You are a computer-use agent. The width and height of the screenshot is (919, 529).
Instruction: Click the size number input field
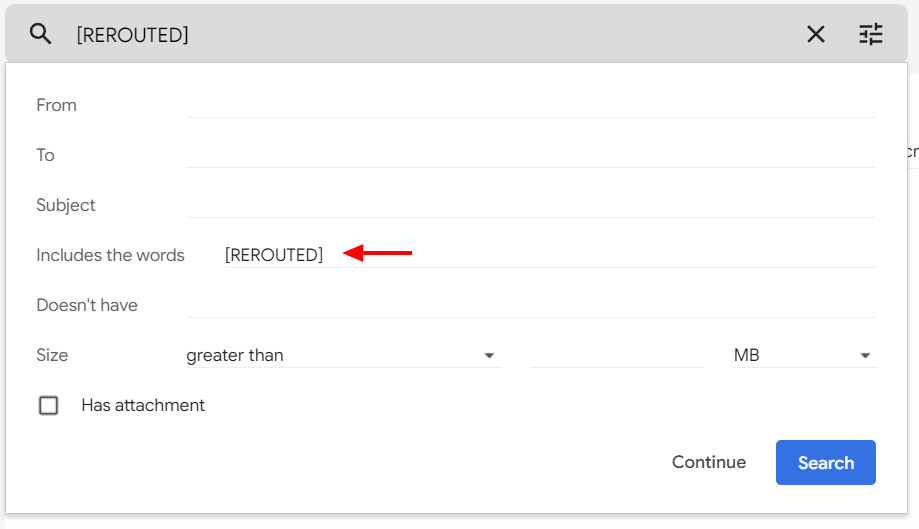pyautogui.click(x=617, y=355)
